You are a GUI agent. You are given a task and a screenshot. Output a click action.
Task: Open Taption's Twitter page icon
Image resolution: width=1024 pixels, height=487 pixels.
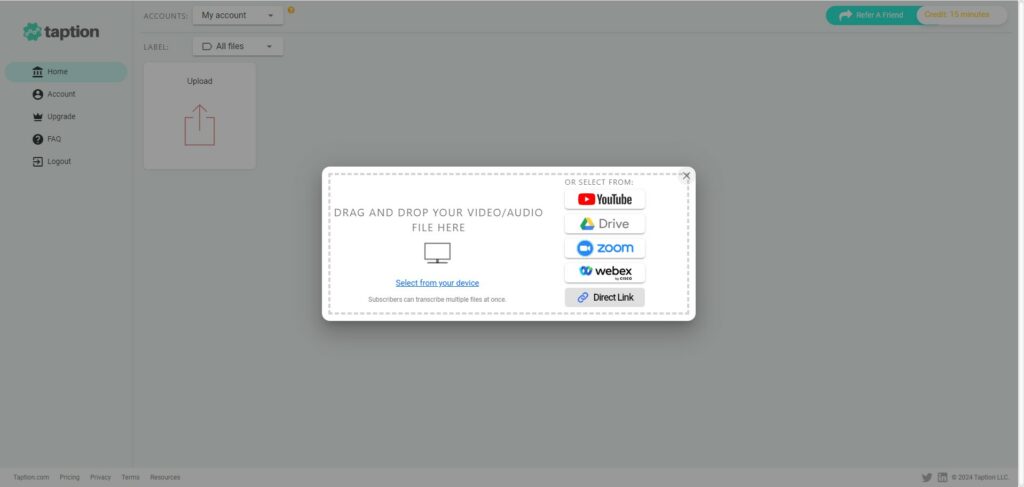[x=927, y=477]
